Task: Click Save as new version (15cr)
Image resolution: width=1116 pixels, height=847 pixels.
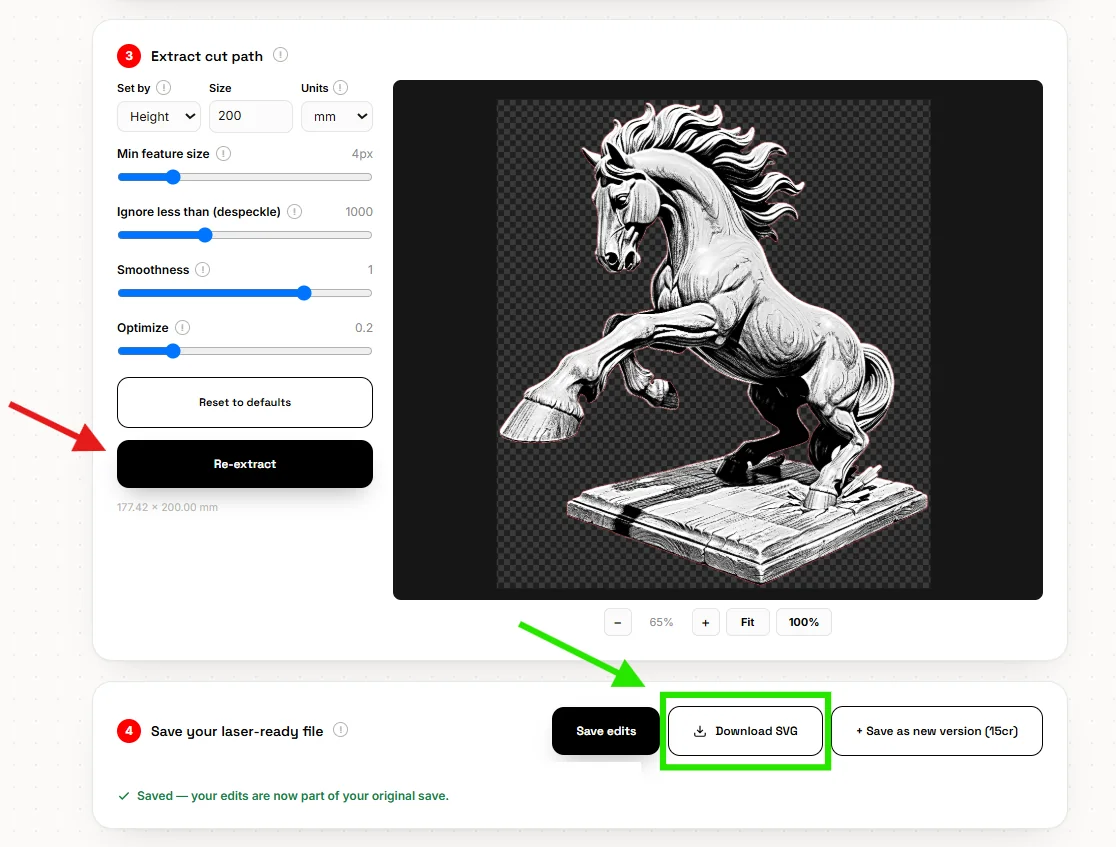Action: click(937, 731)
